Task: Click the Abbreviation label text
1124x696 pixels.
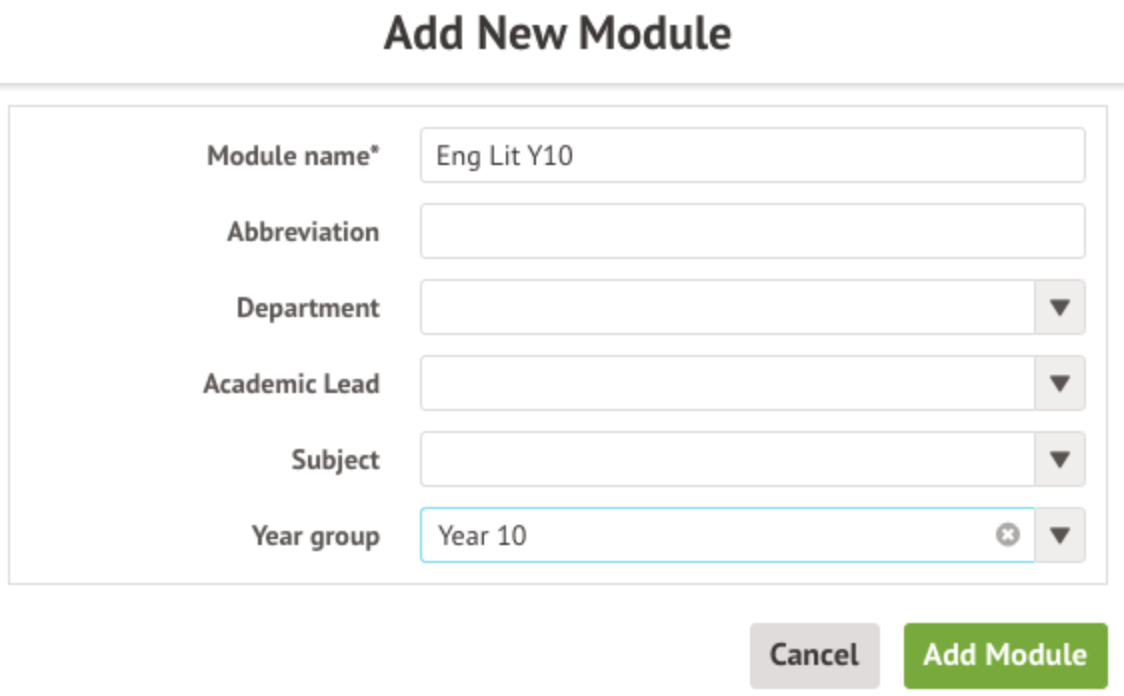Action: (x=303, y=233)
